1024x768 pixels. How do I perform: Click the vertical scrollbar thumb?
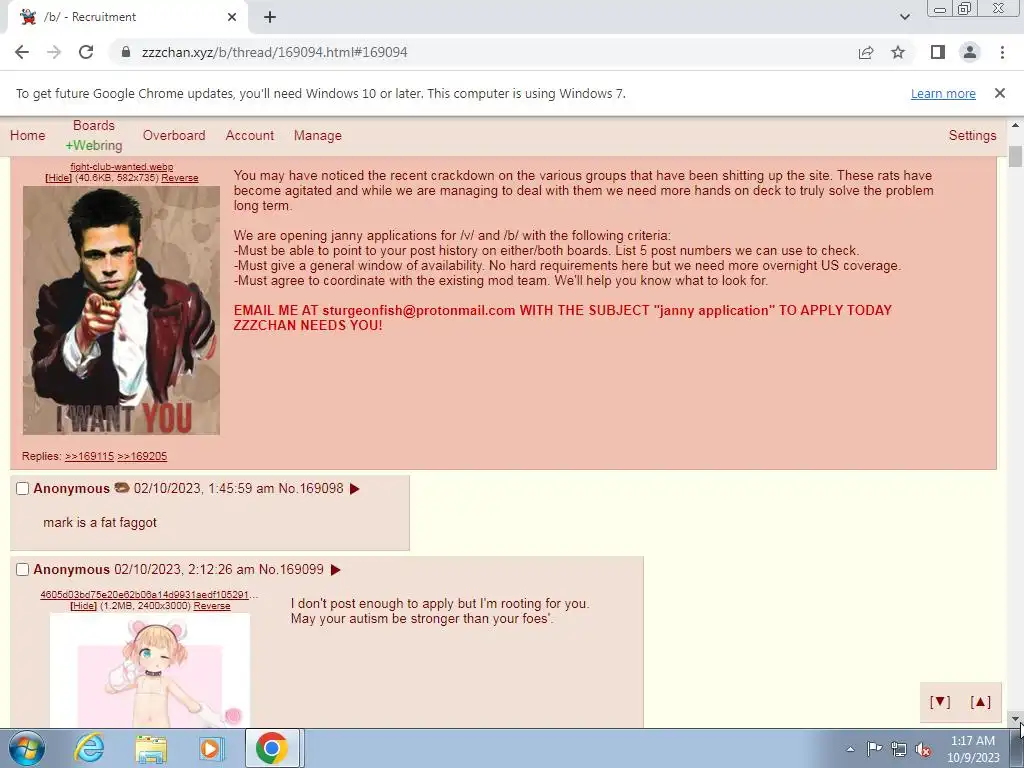click(x=1015, y=156)
